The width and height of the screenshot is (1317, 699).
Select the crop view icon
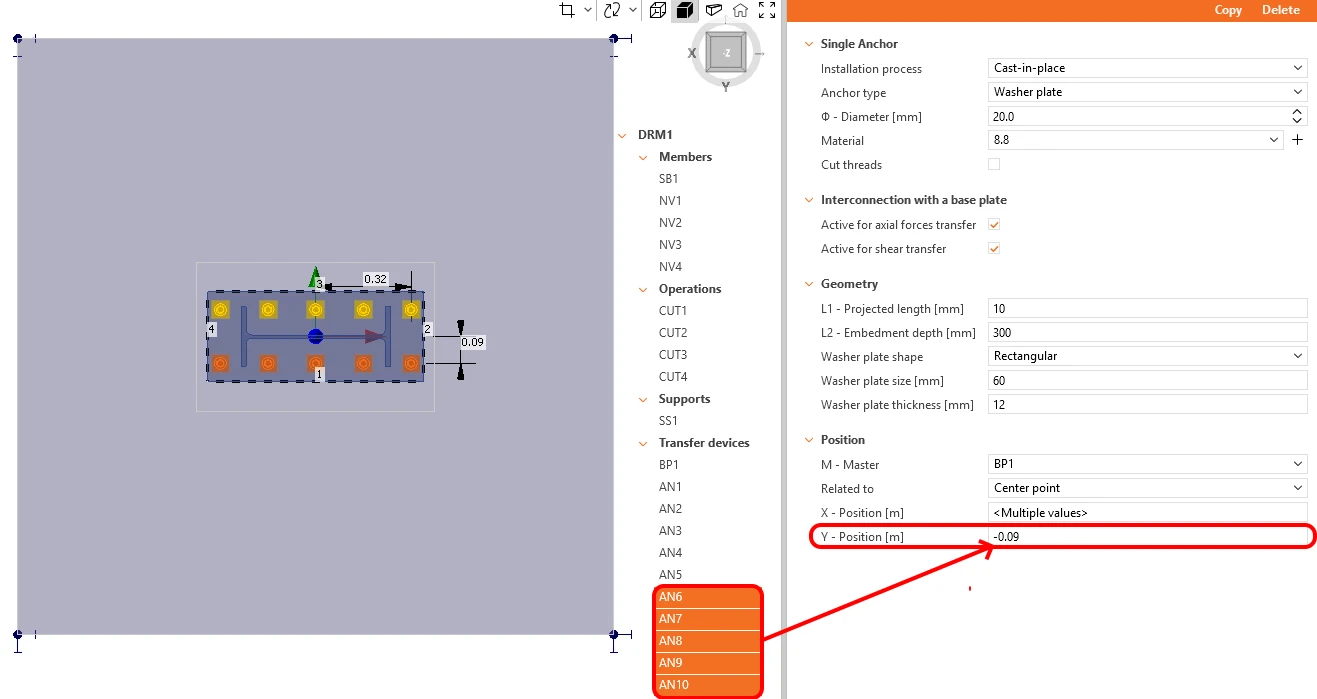pyautogui.click(x=566, y=10)
